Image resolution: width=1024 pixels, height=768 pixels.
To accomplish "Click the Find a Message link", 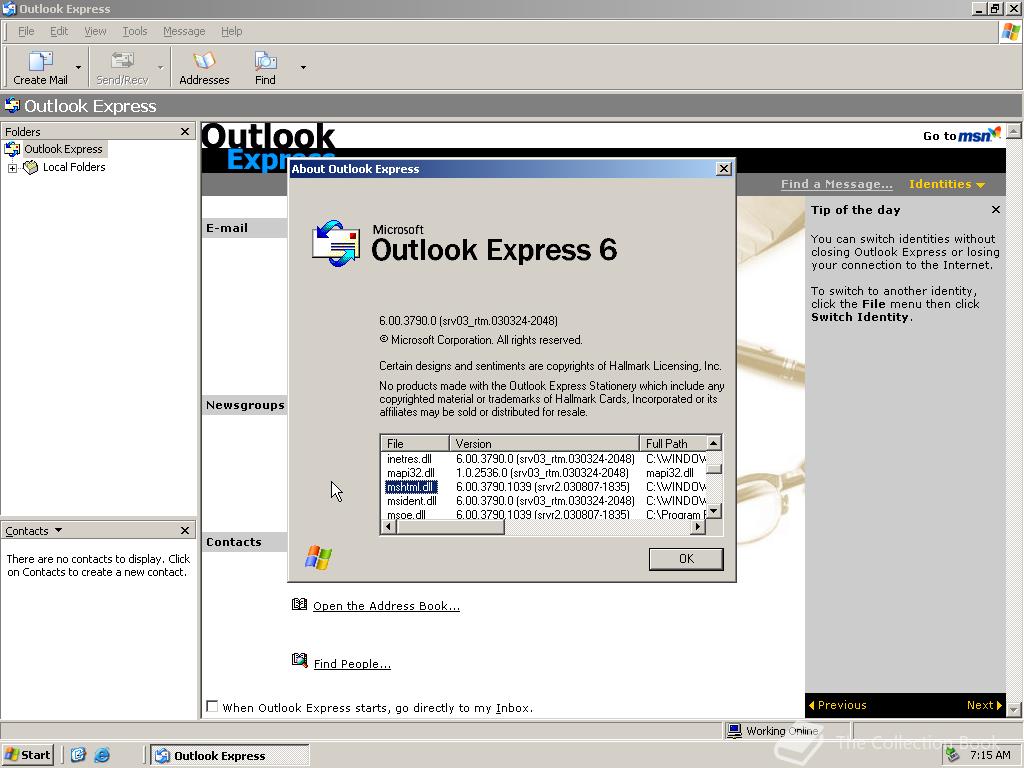I will coord(837,184).
